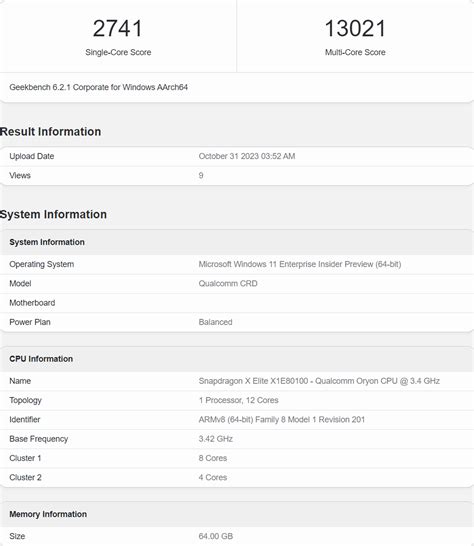Click the Base Frequency value 3.42 GHz
This screenshot has height=546, width=474.
[216, 439]
